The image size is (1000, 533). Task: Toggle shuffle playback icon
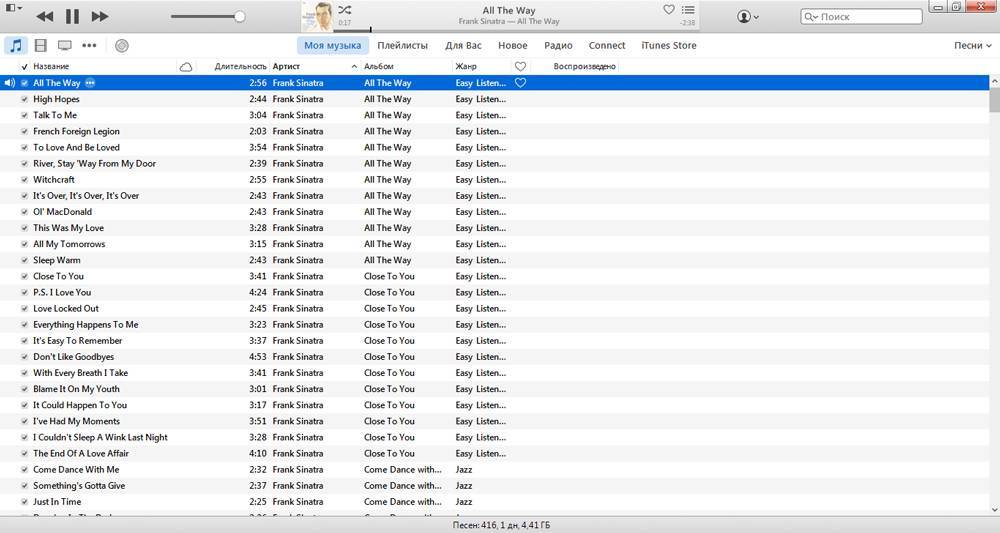click(x=345, y=9)
